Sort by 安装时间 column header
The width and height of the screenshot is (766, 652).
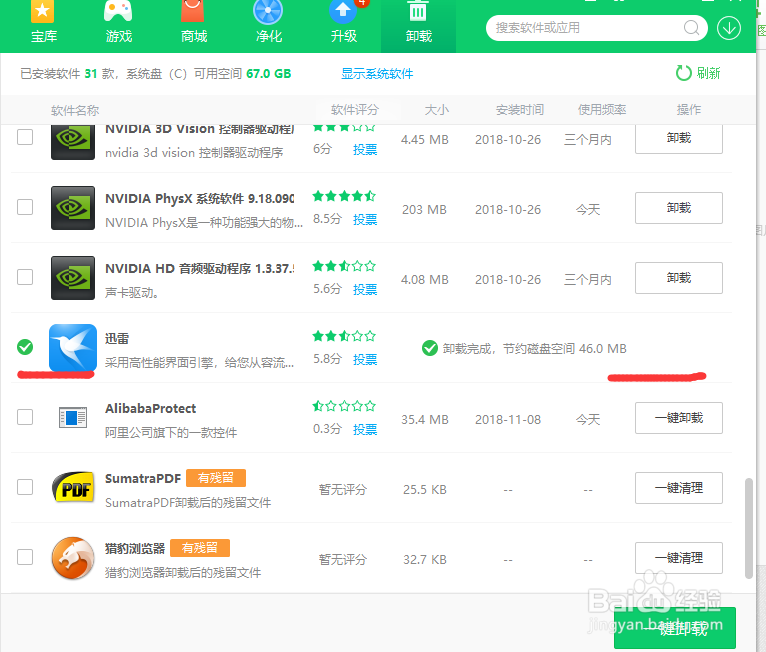(520, 110)
